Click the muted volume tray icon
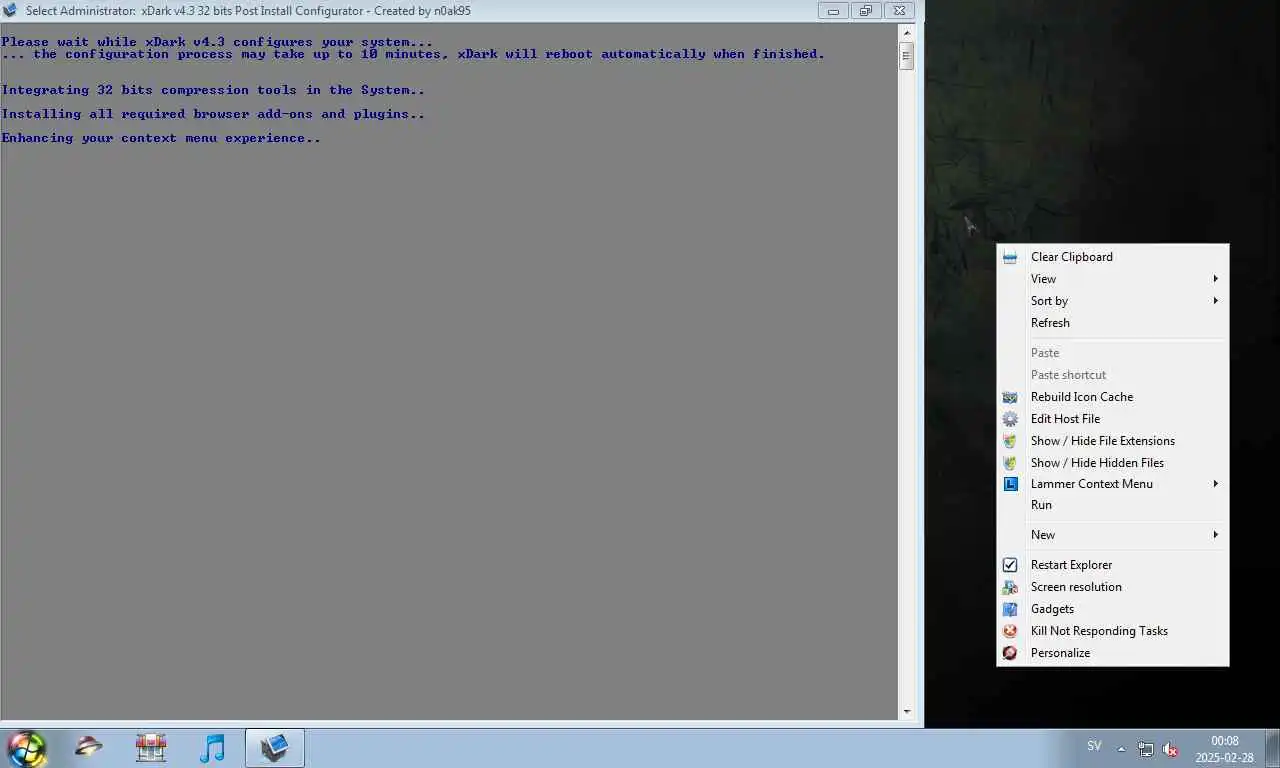Viewport: 1280px width, 768px height. pos(1170,749)
